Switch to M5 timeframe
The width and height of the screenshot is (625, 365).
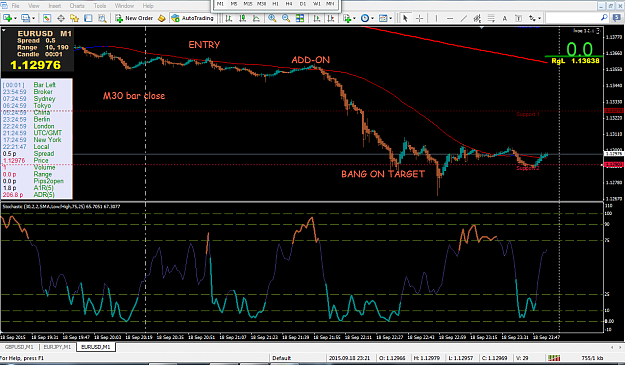pos(234,4)
